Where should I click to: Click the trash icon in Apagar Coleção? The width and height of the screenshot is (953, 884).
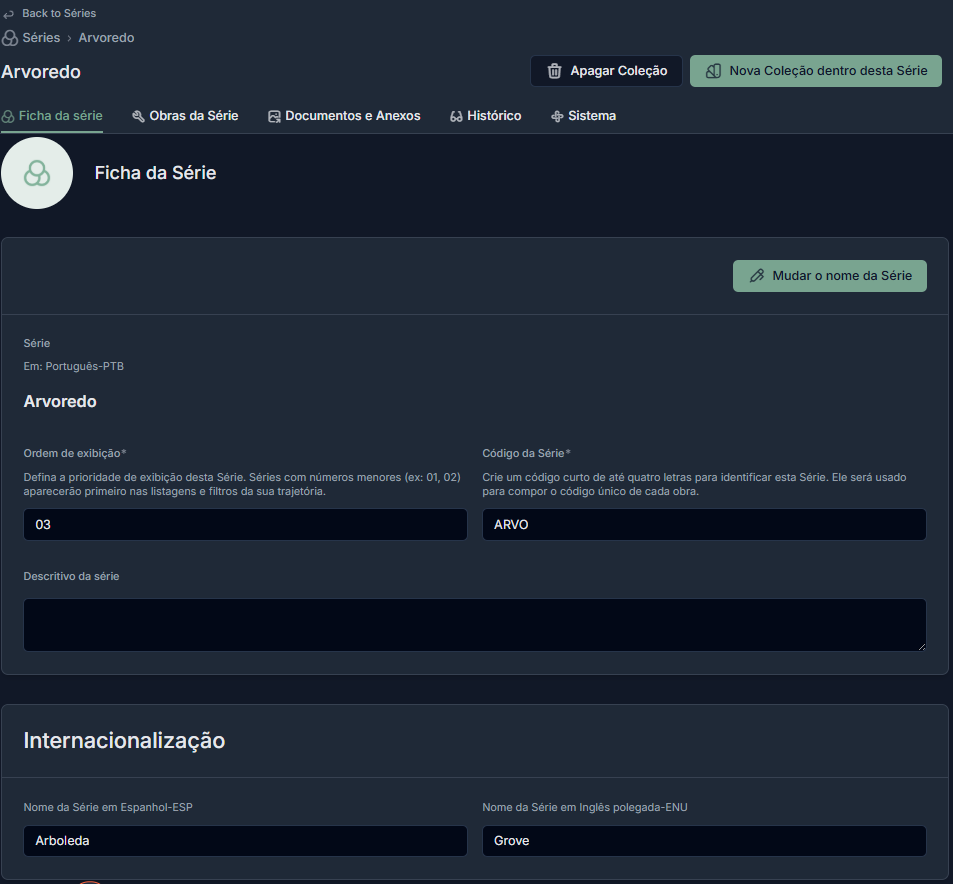pyautogui.click(x=554, y=71)
